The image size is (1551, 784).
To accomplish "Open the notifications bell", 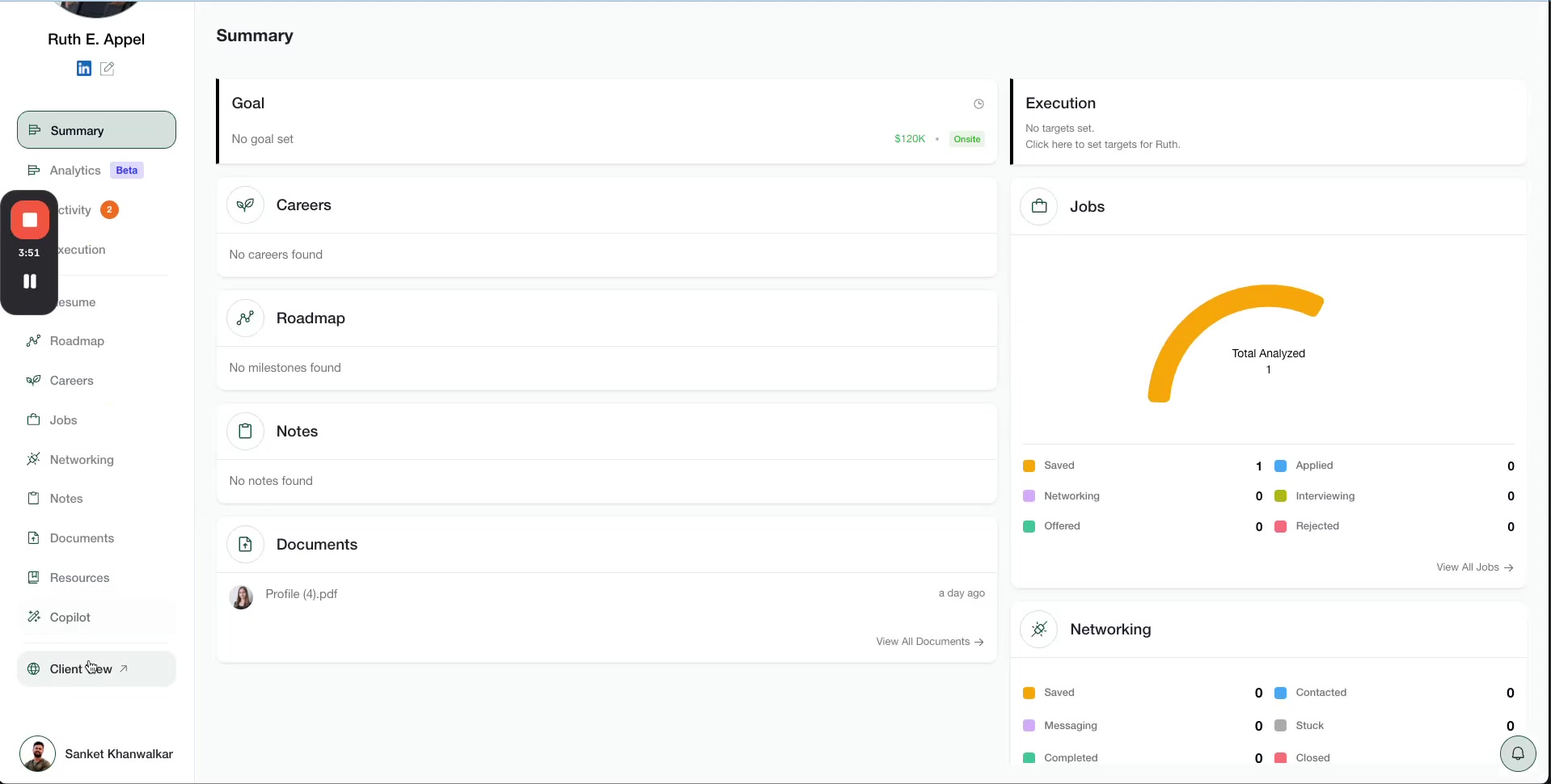I will pos(1518,753).
